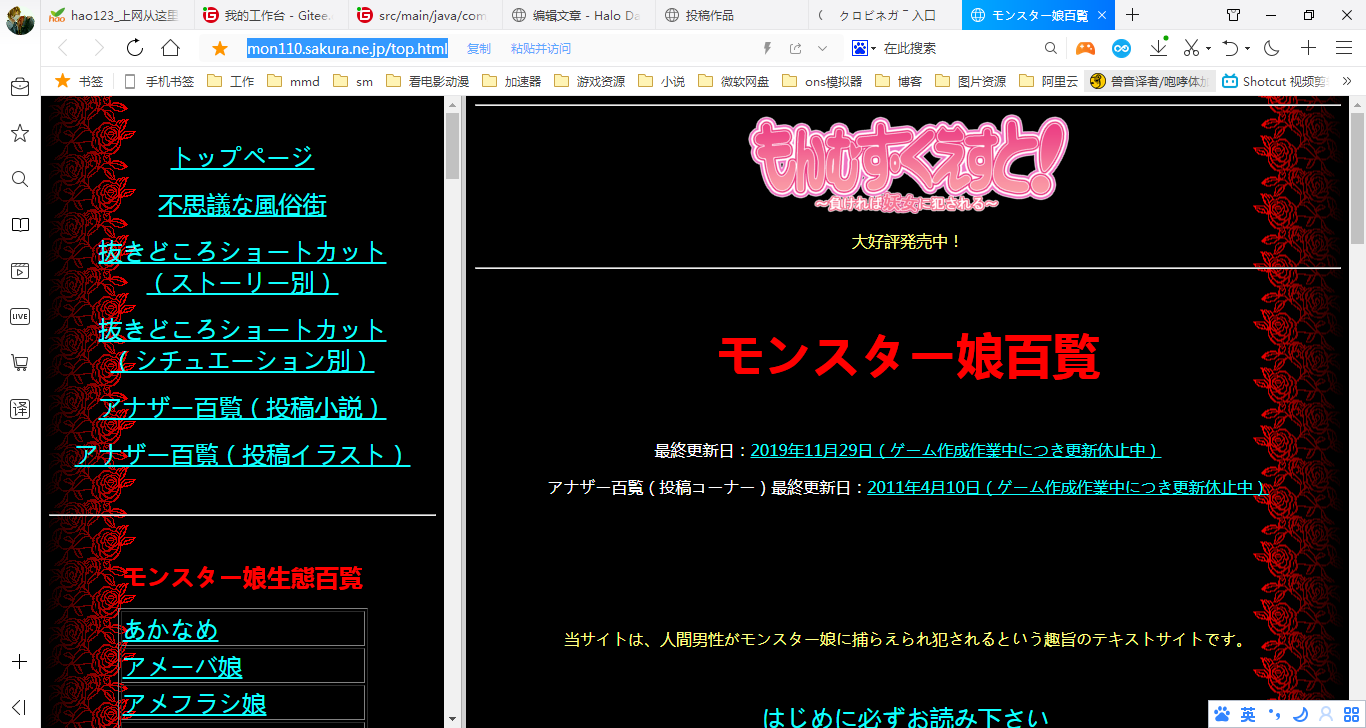The width and height of the screenshot is (1366, 728).
Task: Click the bookmark star in address bar
Action: 220,48
